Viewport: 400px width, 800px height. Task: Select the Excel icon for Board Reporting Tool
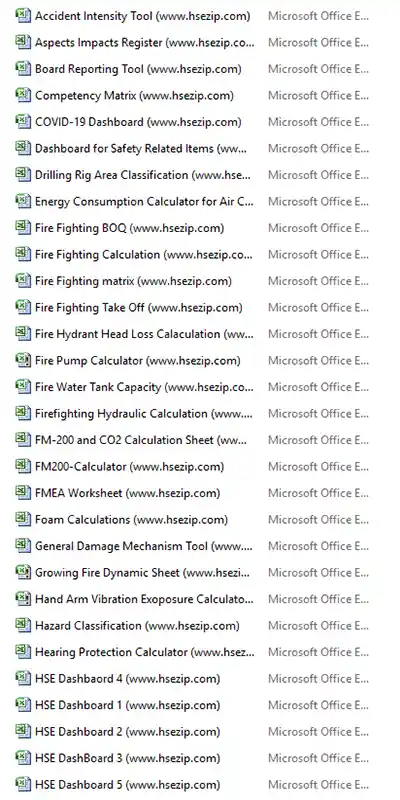23,69
